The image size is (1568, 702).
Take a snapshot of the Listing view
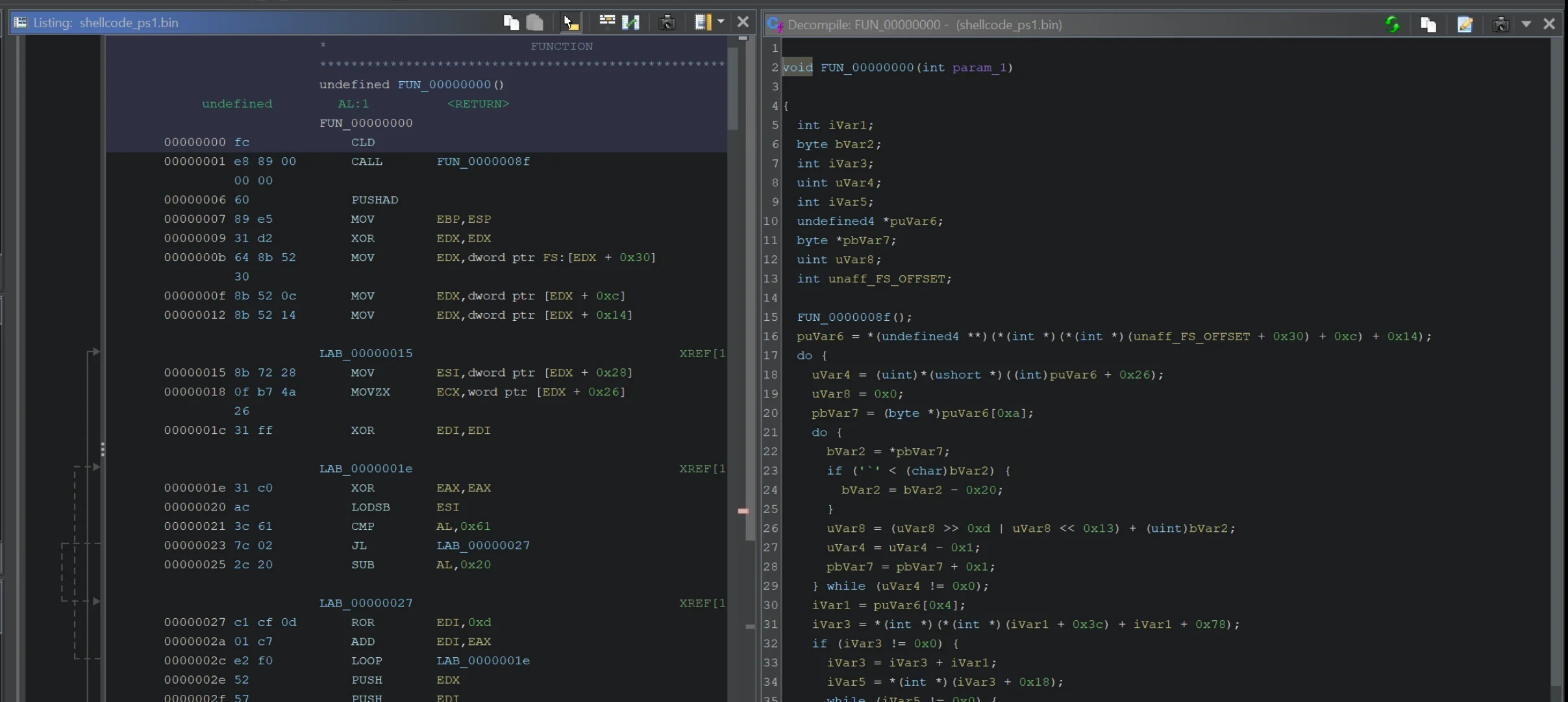pos(666,21)
